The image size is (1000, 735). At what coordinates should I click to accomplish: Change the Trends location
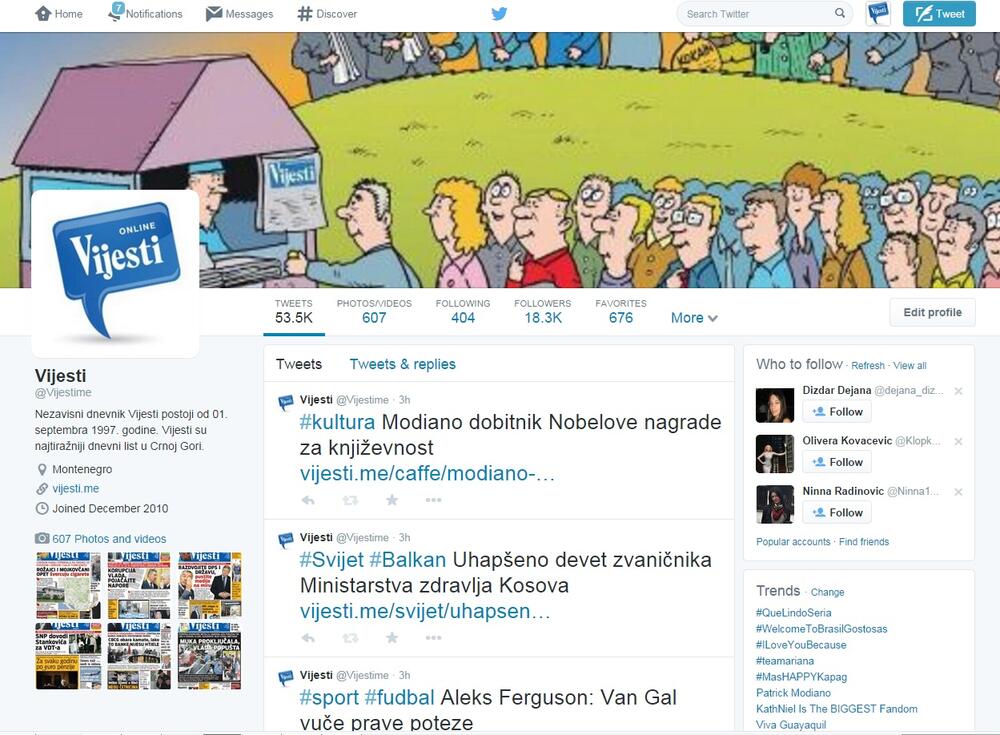827,592
